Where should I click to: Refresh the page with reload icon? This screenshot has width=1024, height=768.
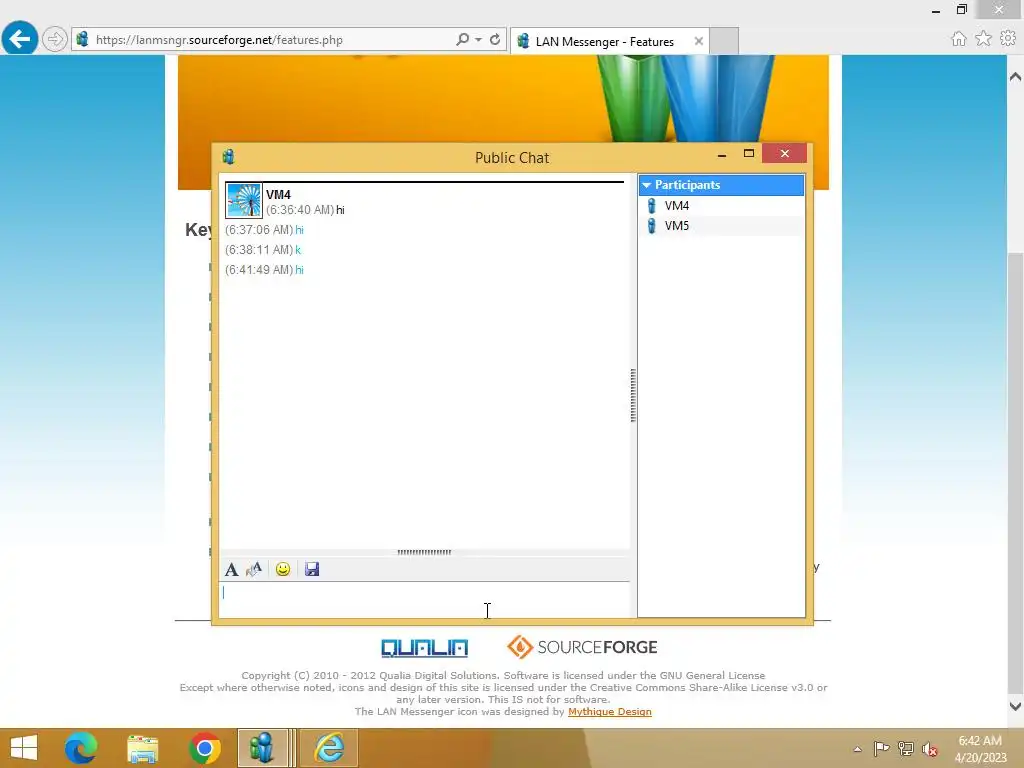pyautogui.click(x=495, y=39)
